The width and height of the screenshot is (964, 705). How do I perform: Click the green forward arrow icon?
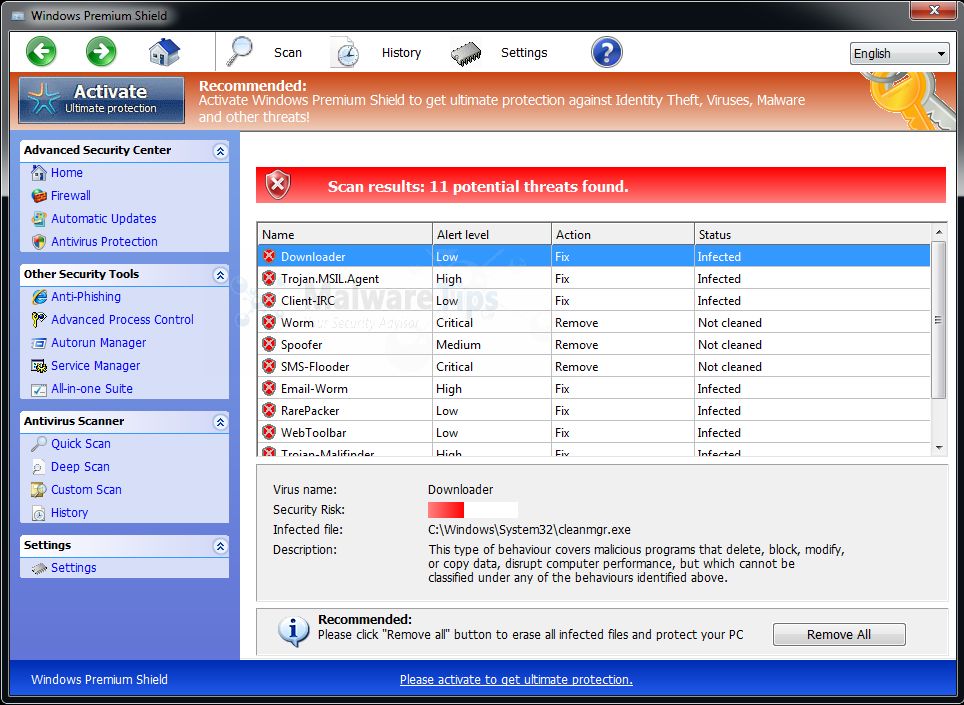click(101, 52)
